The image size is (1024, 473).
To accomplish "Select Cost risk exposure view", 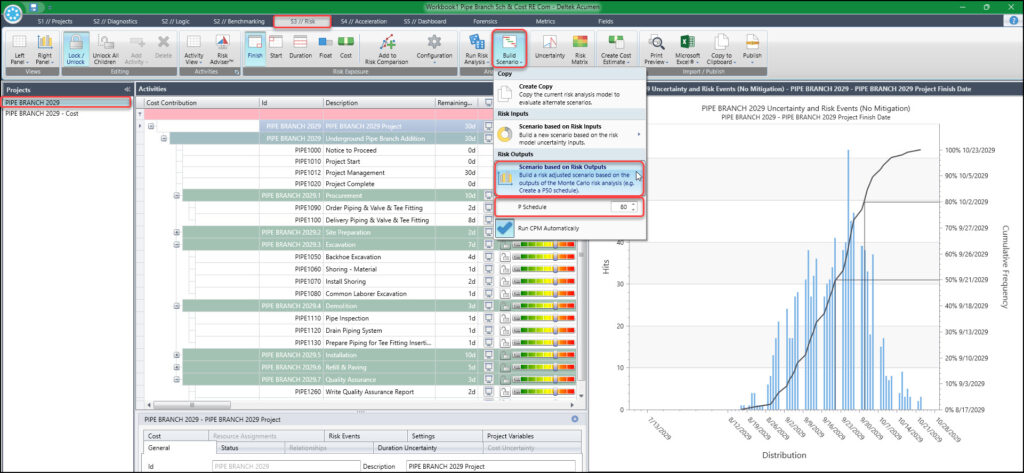I will (345, 48).
